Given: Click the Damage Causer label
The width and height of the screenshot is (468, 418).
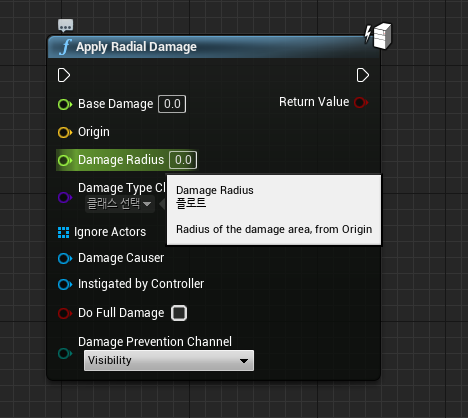Looking at the screenshot, I should coord(121,258).
